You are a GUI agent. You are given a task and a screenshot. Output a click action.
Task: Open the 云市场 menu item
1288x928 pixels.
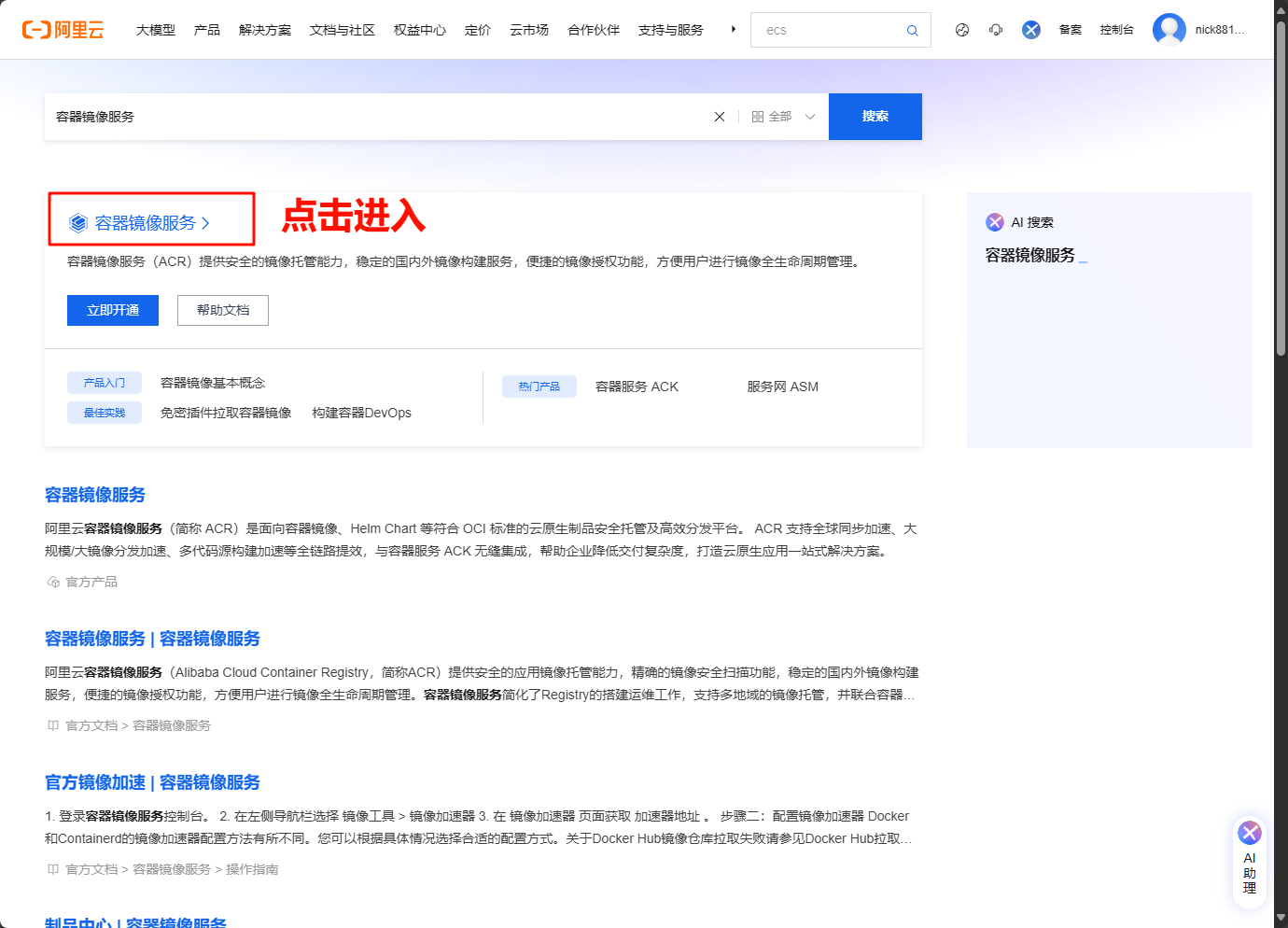point(529,30)
